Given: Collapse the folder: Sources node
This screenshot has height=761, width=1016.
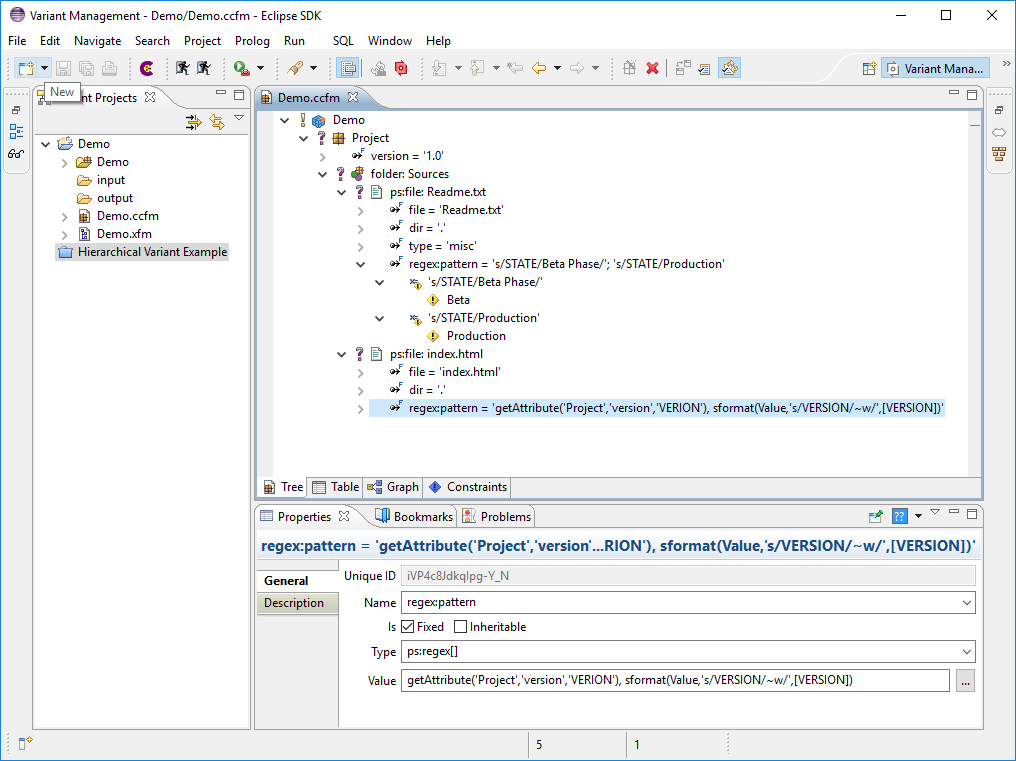Looking at the screenshot, I should [323, 174].
